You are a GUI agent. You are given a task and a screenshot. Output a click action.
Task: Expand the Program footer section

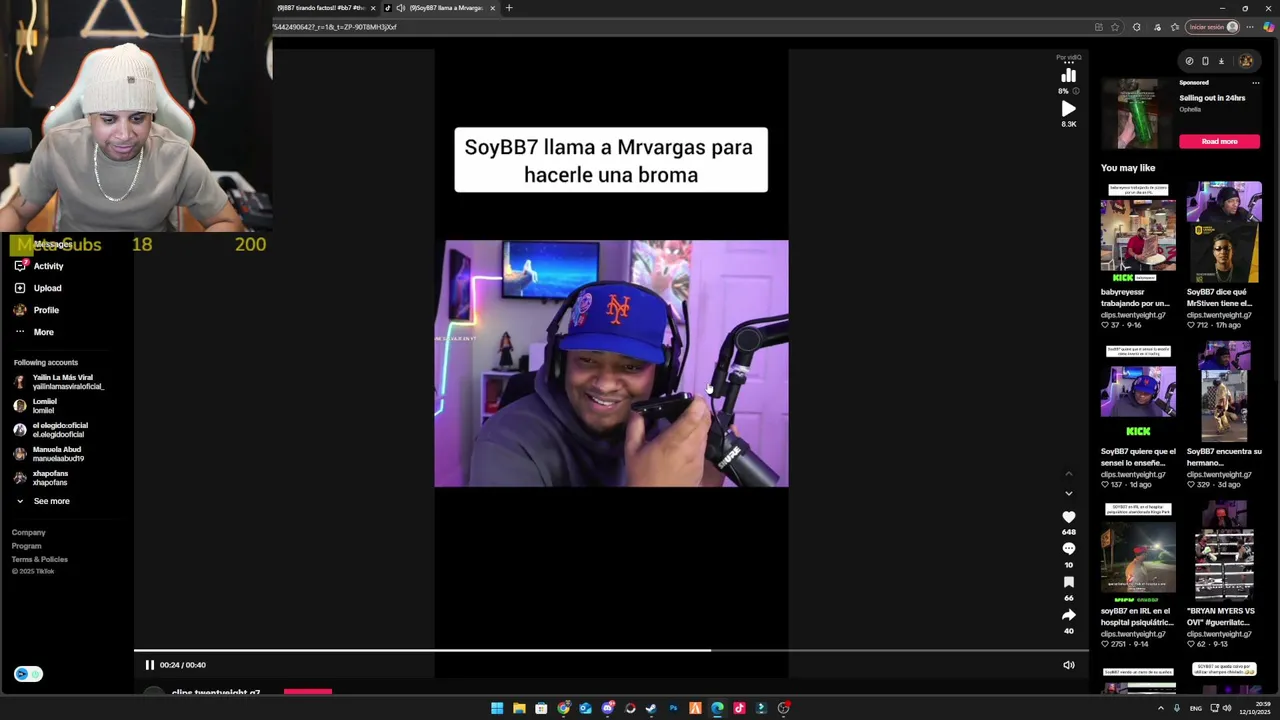point(27,546)
